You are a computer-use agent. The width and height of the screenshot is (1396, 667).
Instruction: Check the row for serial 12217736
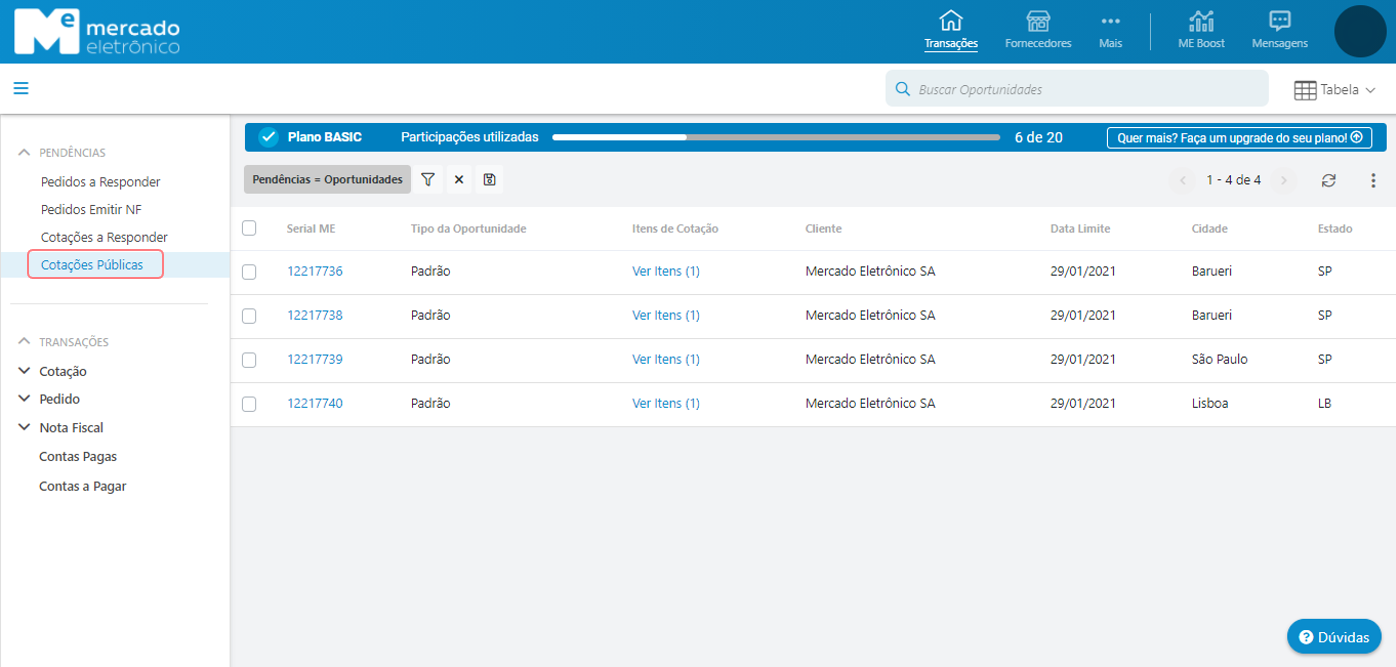(249, 272)
